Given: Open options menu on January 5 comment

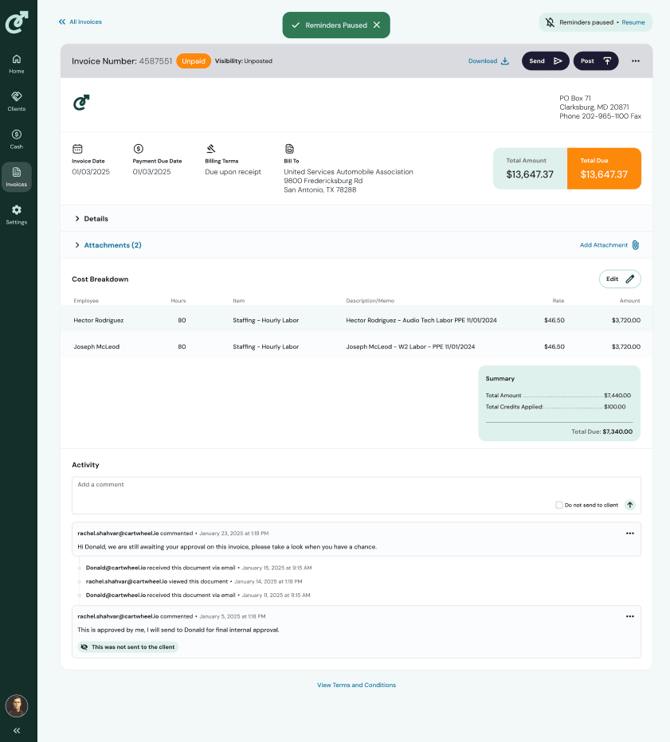Looking at the screenshot, I should pos(630,616).
